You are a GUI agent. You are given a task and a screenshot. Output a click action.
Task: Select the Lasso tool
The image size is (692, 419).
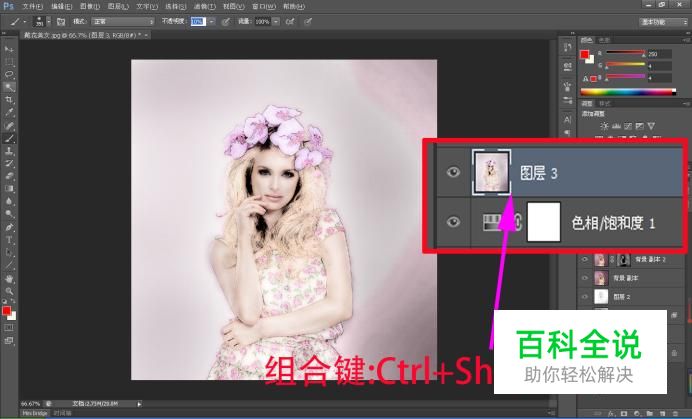pos(9,74)
